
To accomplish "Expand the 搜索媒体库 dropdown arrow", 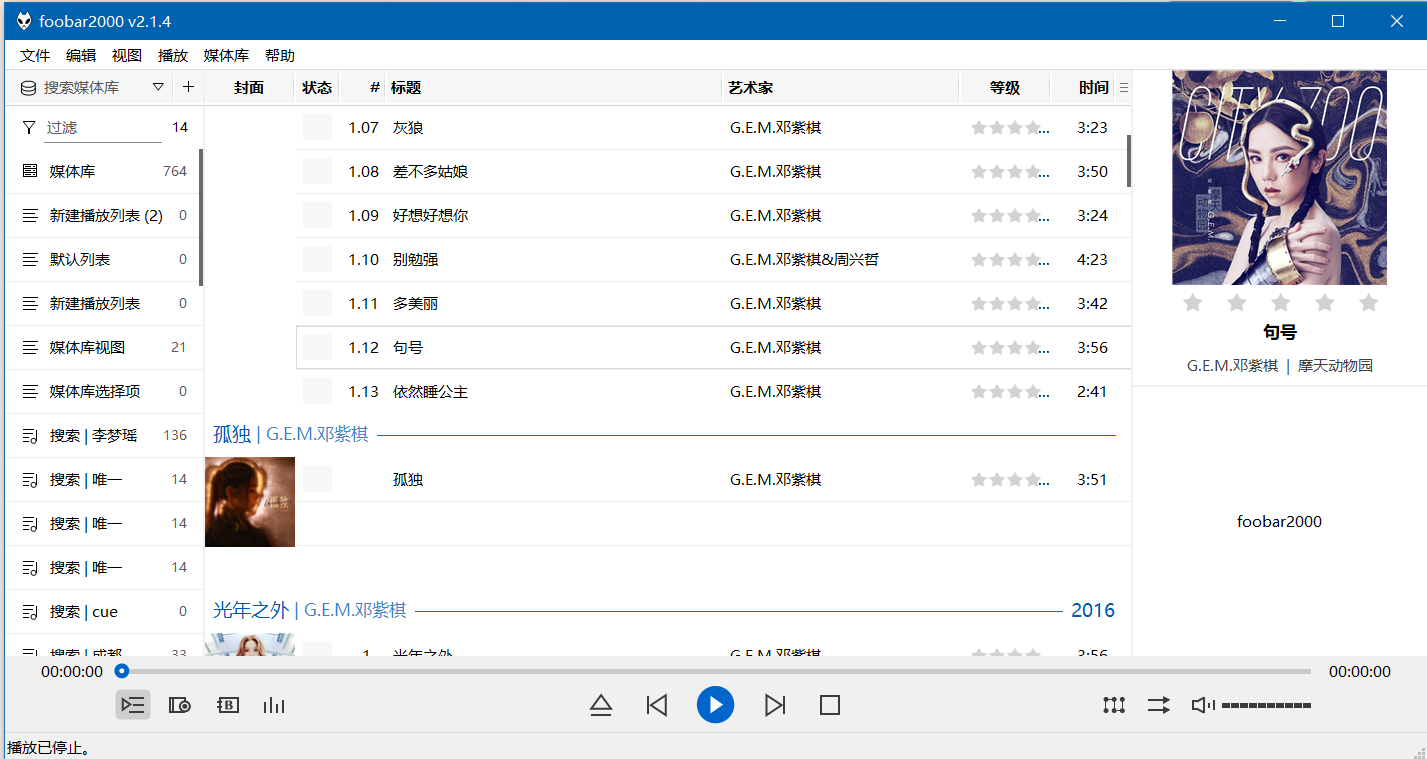I will [158, 87].
